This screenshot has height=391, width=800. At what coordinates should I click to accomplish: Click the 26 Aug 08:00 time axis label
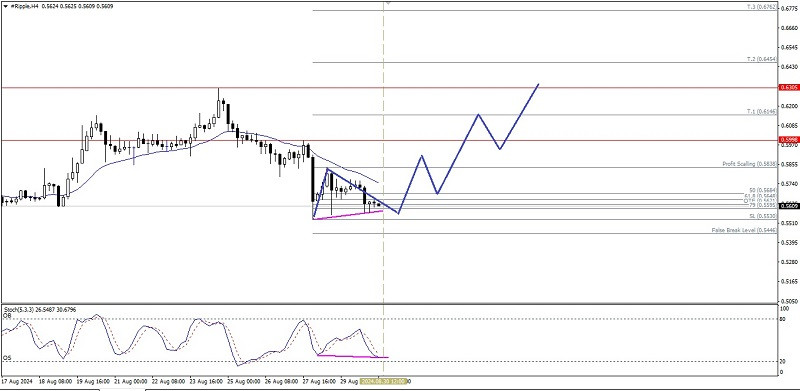[x=283, y=381]
